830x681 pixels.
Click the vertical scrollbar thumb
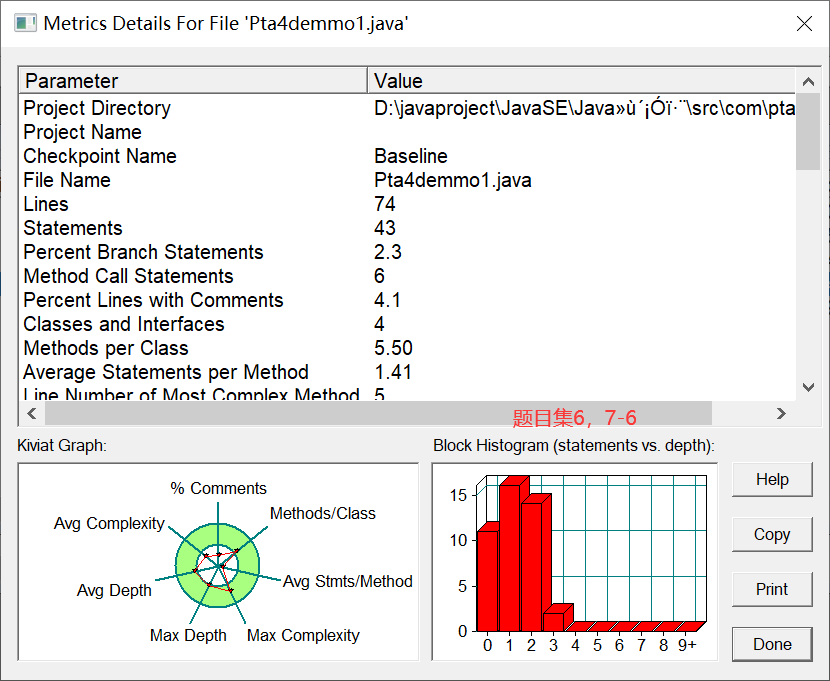(x=808, y=132)
